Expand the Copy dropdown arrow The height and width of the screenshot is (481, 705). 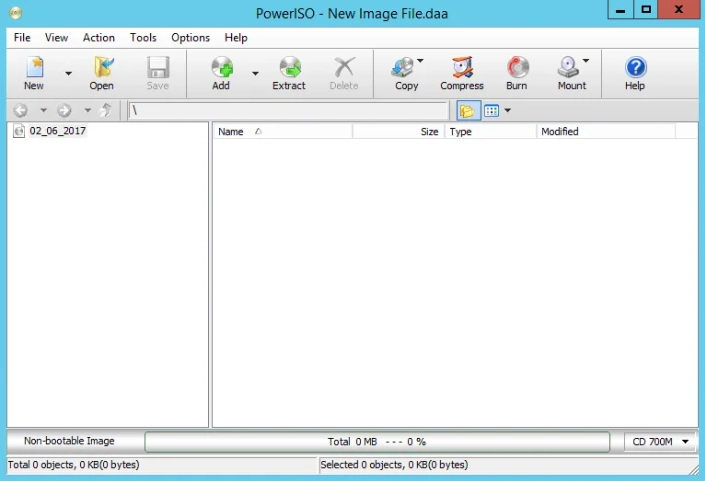click(x=420, y=60)
